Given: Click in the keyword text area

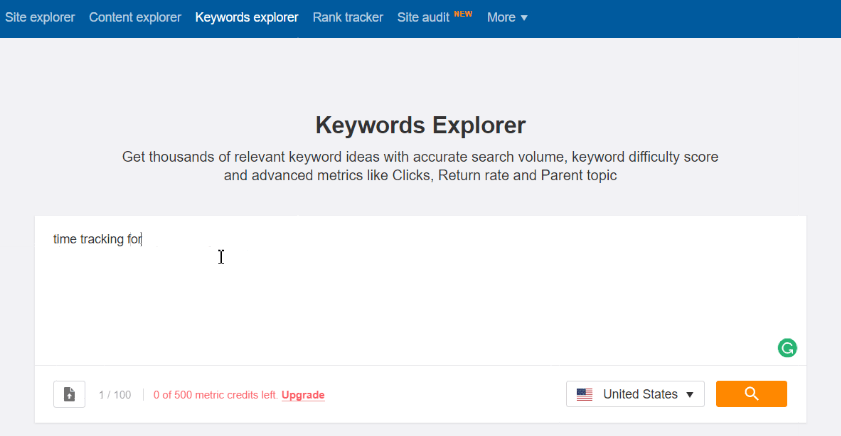Looking at the screenshot, I should pyautogui.click(x=420, y=291).
